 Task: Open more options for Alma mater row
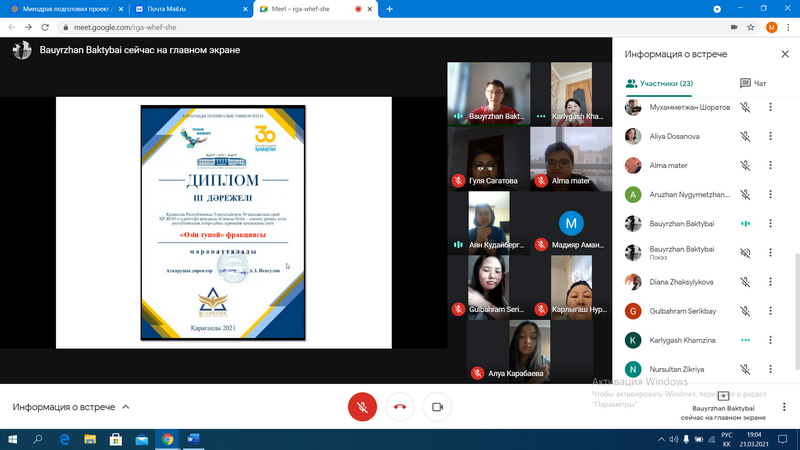pyautogui.click(x=770, y=165)
